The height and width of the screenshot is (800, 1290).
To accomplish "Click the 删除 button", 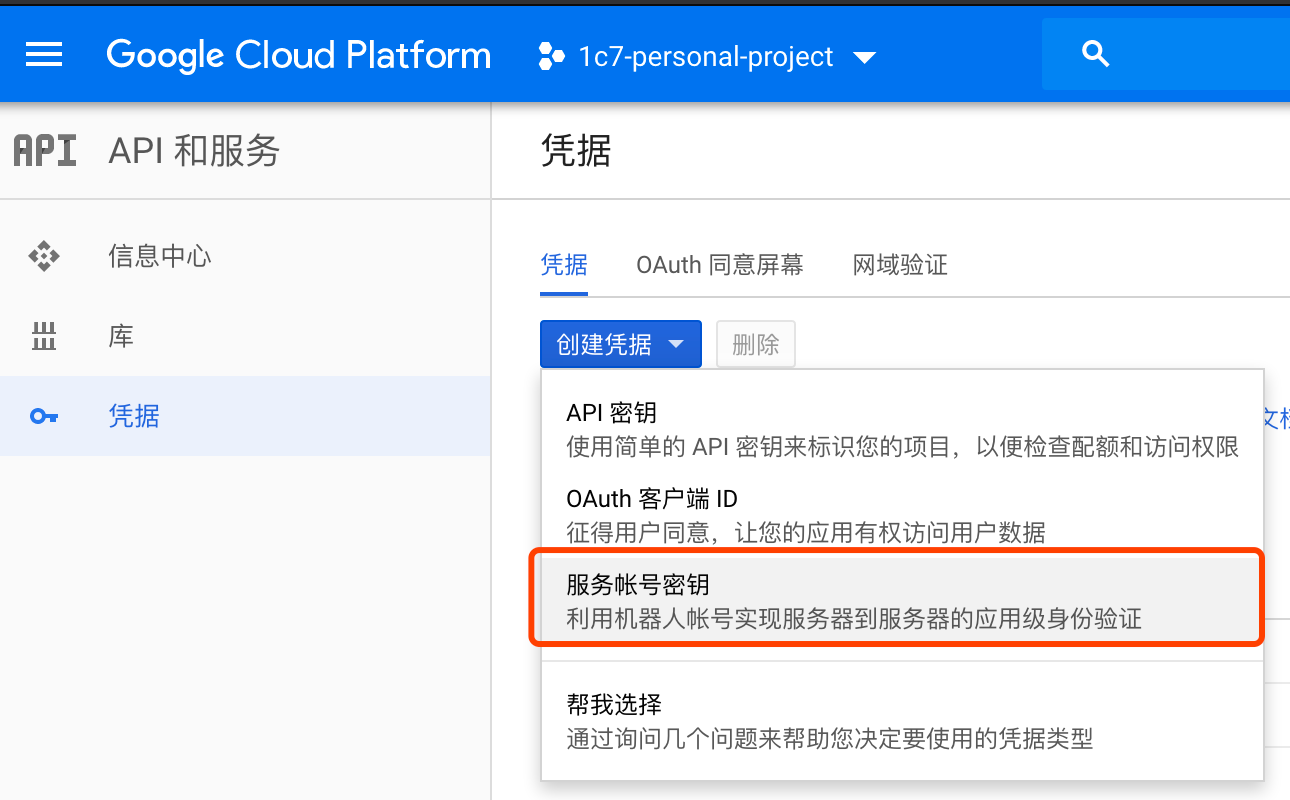I will 755,345.
